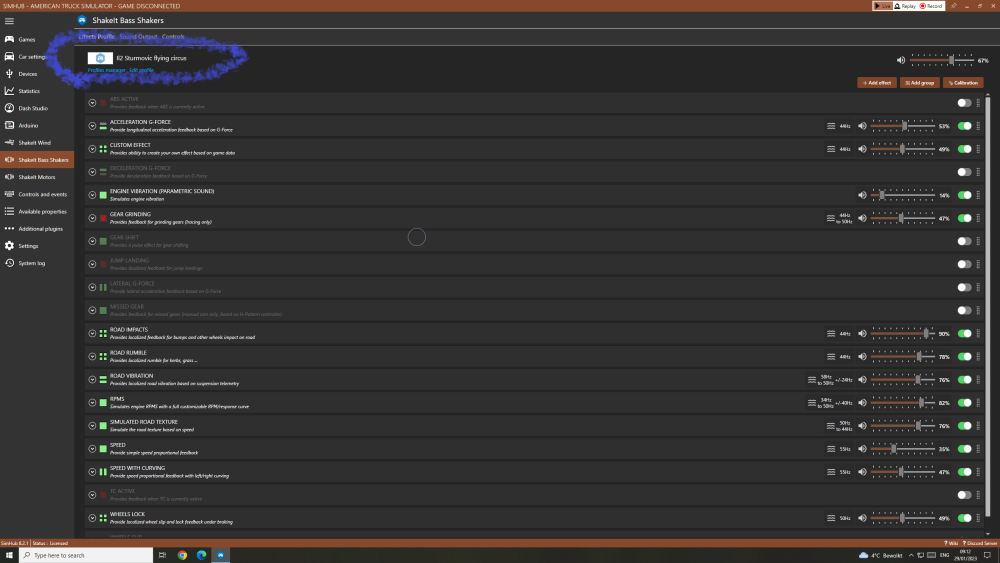This screenshot has width=1000, height=563.
Task: Expand the Custom Effect row
Action: click(x=92, y=149)
